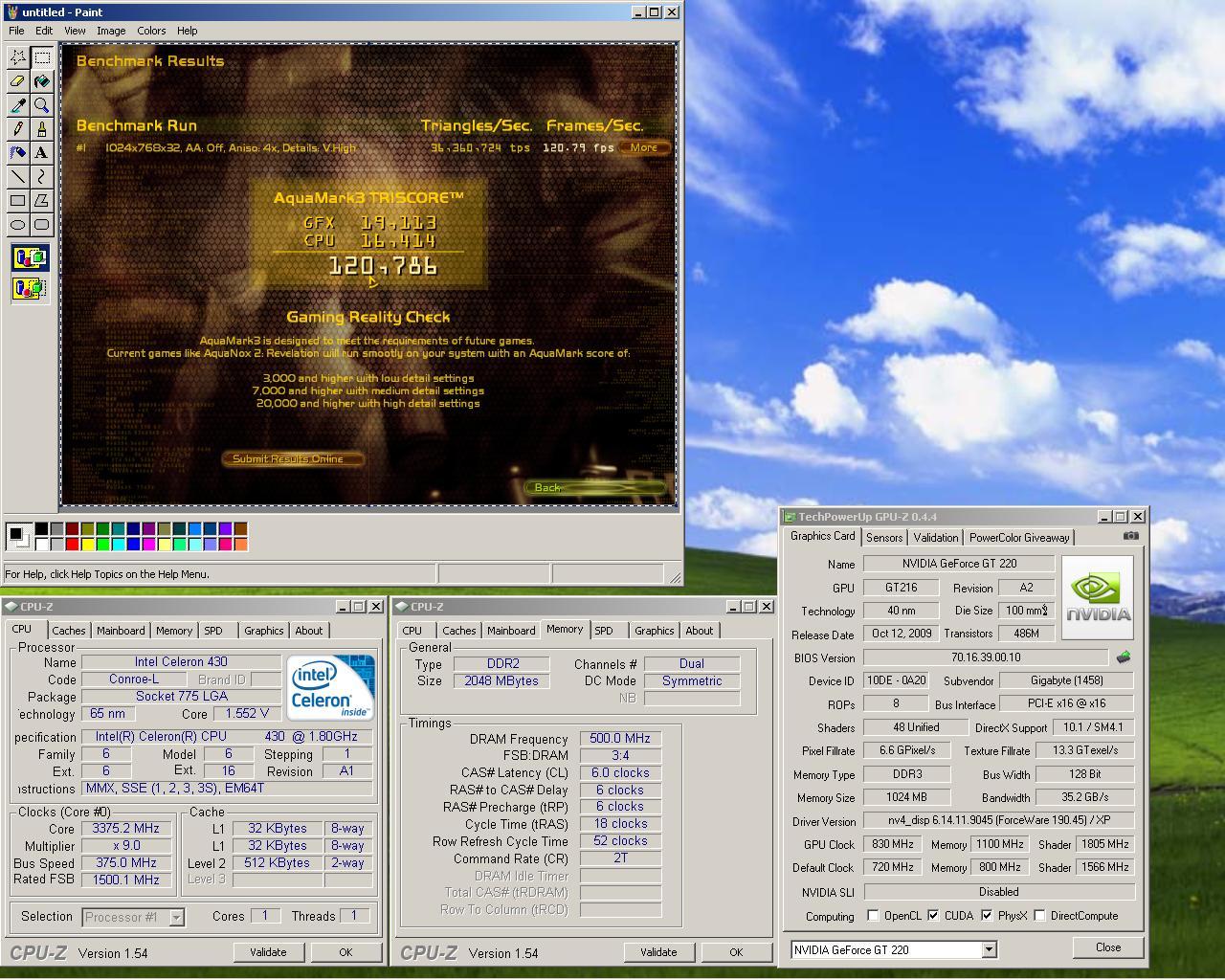Select the Rectangle shape tool

17,201
